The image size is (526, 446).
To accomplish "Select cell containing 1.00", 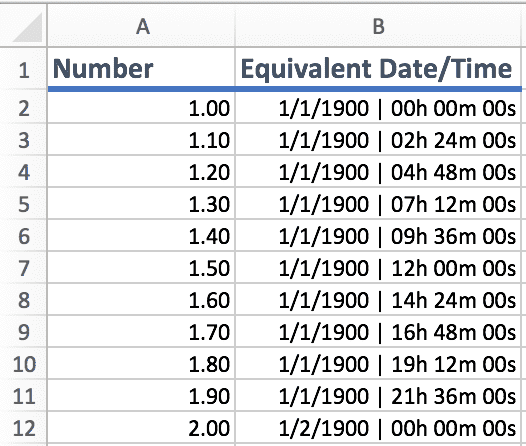I will tap(141, 108).
